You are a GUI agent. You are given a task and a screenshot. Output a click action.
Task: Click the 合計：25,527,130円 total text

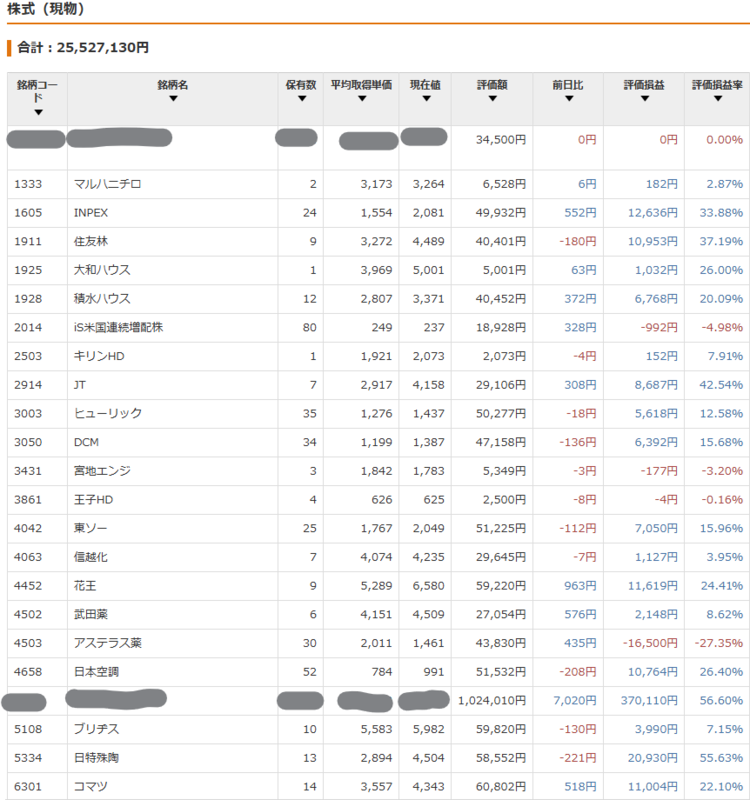[83, 47]
